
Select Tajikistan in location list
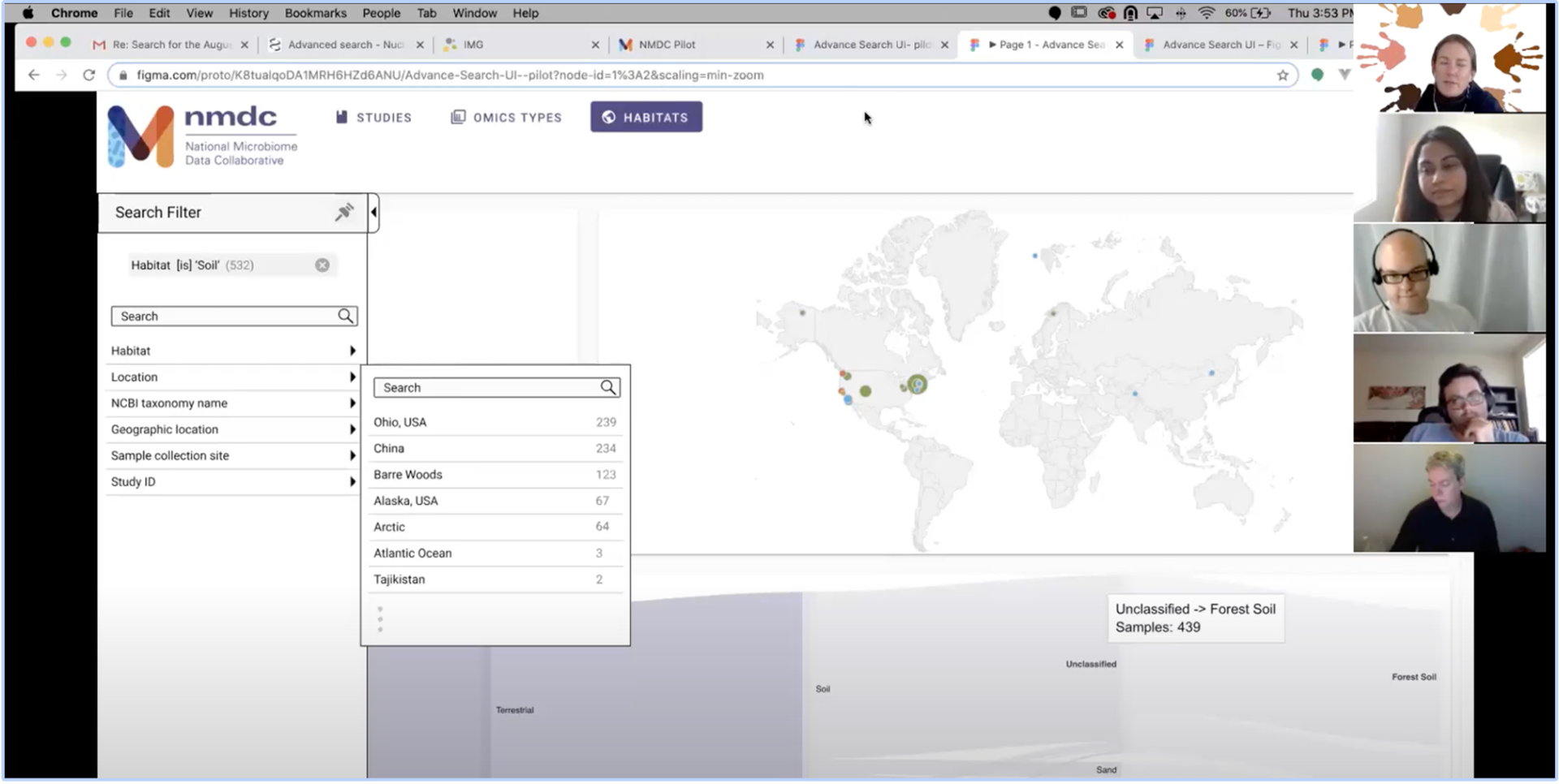pyautogui.click(x=495, y=579)
